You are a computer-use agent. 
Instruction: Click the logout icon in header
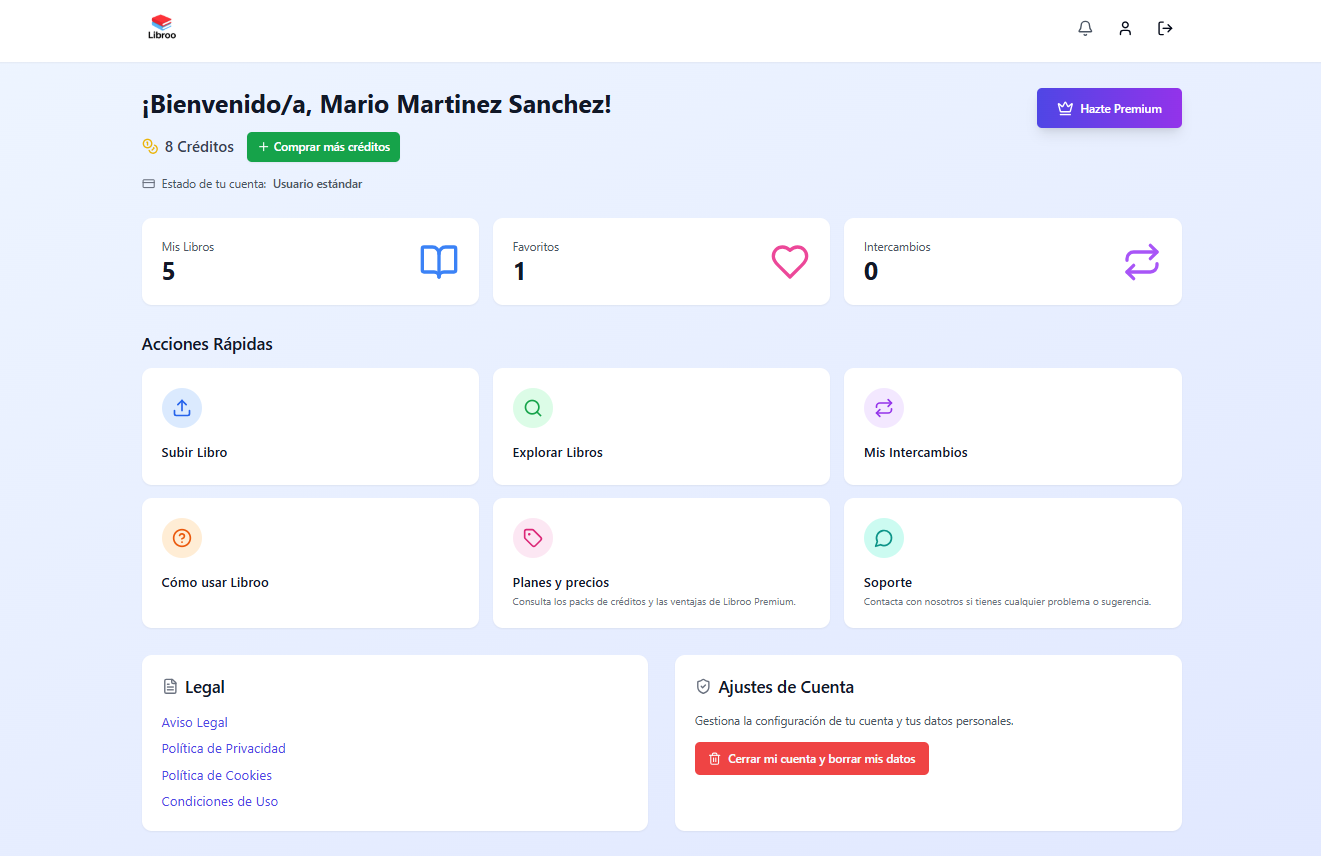[x=1165, y=28]
